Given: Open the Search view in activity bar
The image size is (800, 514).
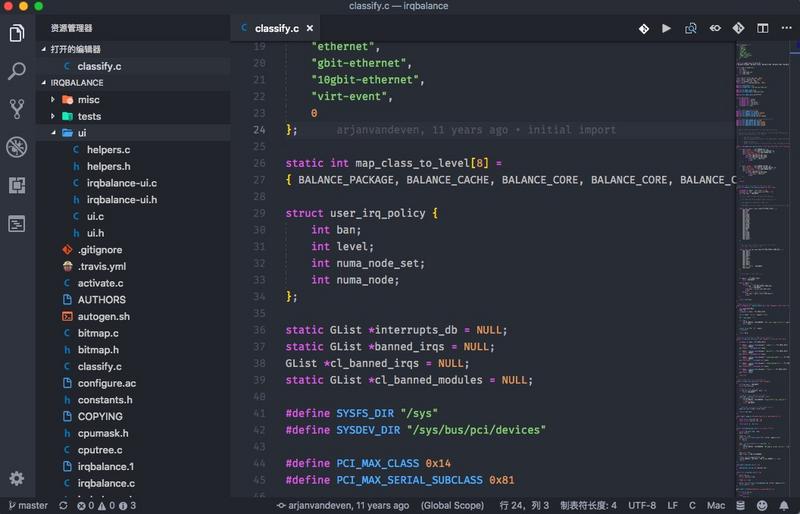Looking at the screenshot, I should coord(17,71).
